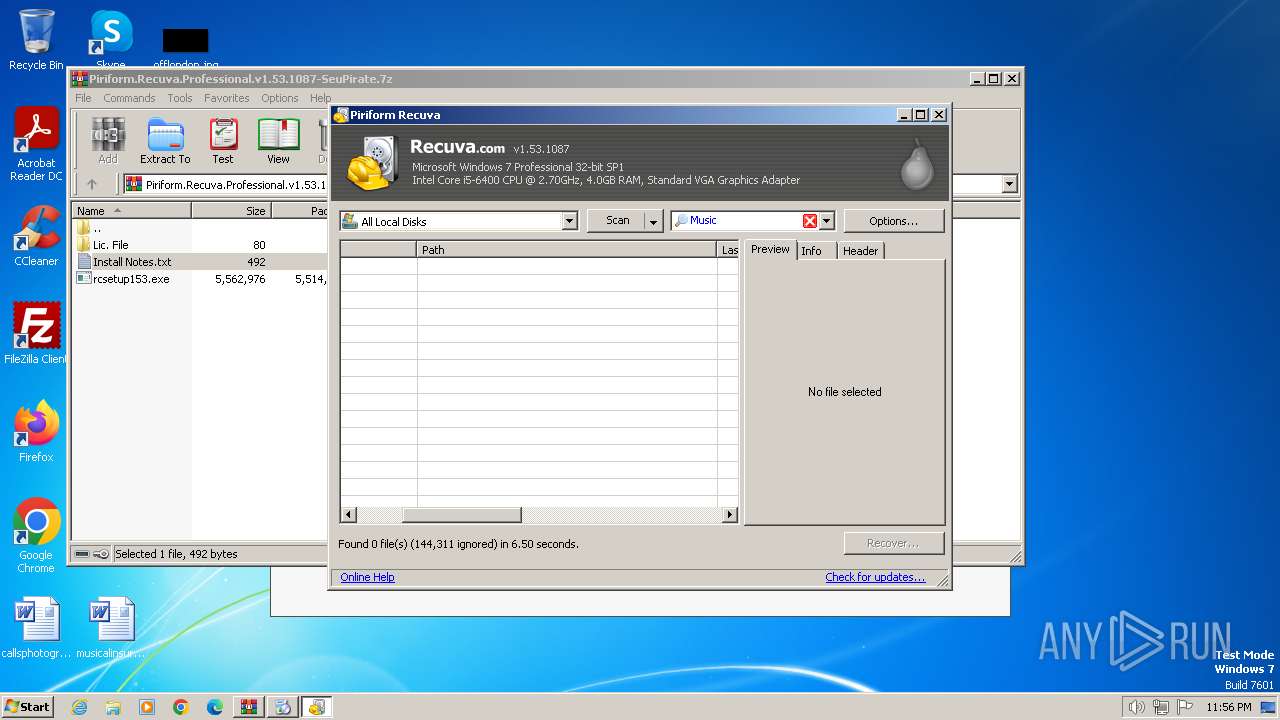Viewport: 1280px width, 720px height.
Task: Open Edge from the taskbar
Action: pos(215,707)
